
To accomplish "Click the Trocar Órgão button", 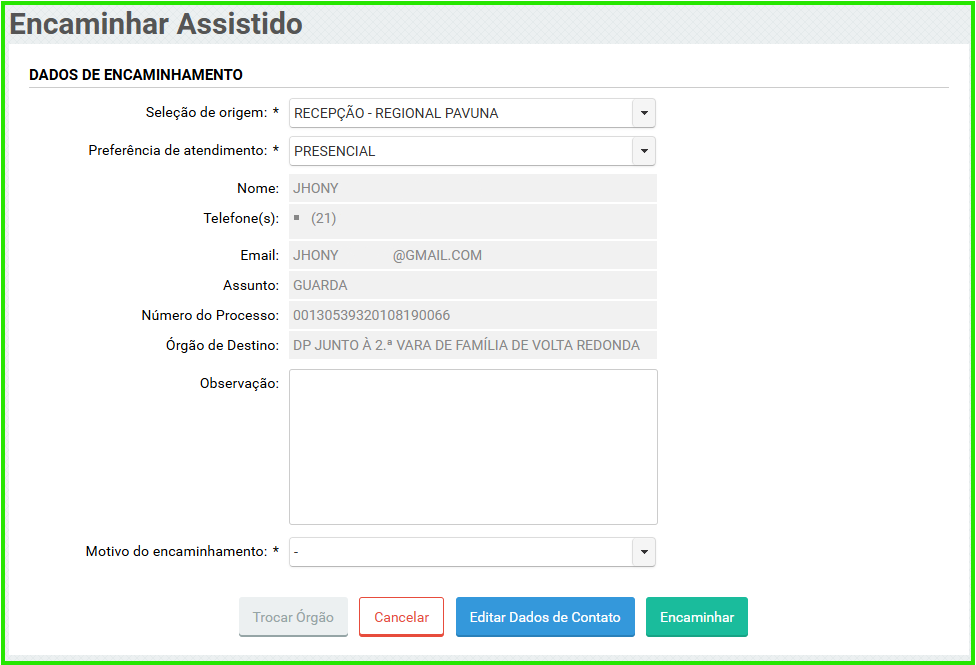I will (293, 617).
